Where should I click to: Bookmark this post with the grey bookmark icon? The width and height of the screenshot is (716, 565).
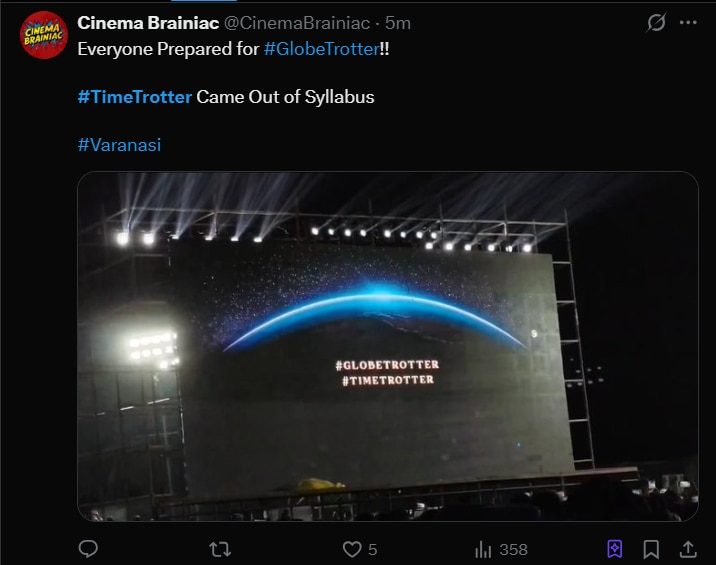[x=651, y=549]
